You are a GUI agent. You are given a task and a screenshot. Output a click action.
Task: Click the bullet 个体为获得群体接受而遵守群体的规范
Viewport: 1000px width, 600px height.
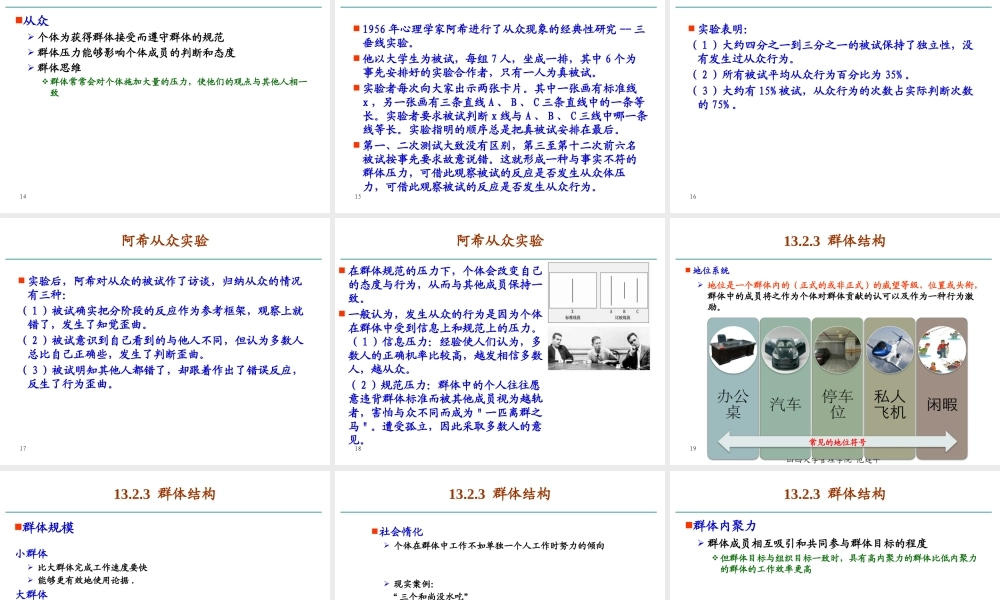[x=130, y=37]
